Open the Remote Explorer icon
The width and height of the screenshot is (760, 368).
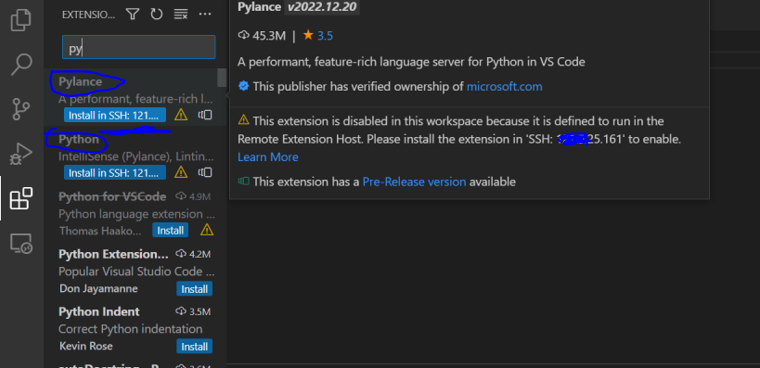click(x=21, y=243)
